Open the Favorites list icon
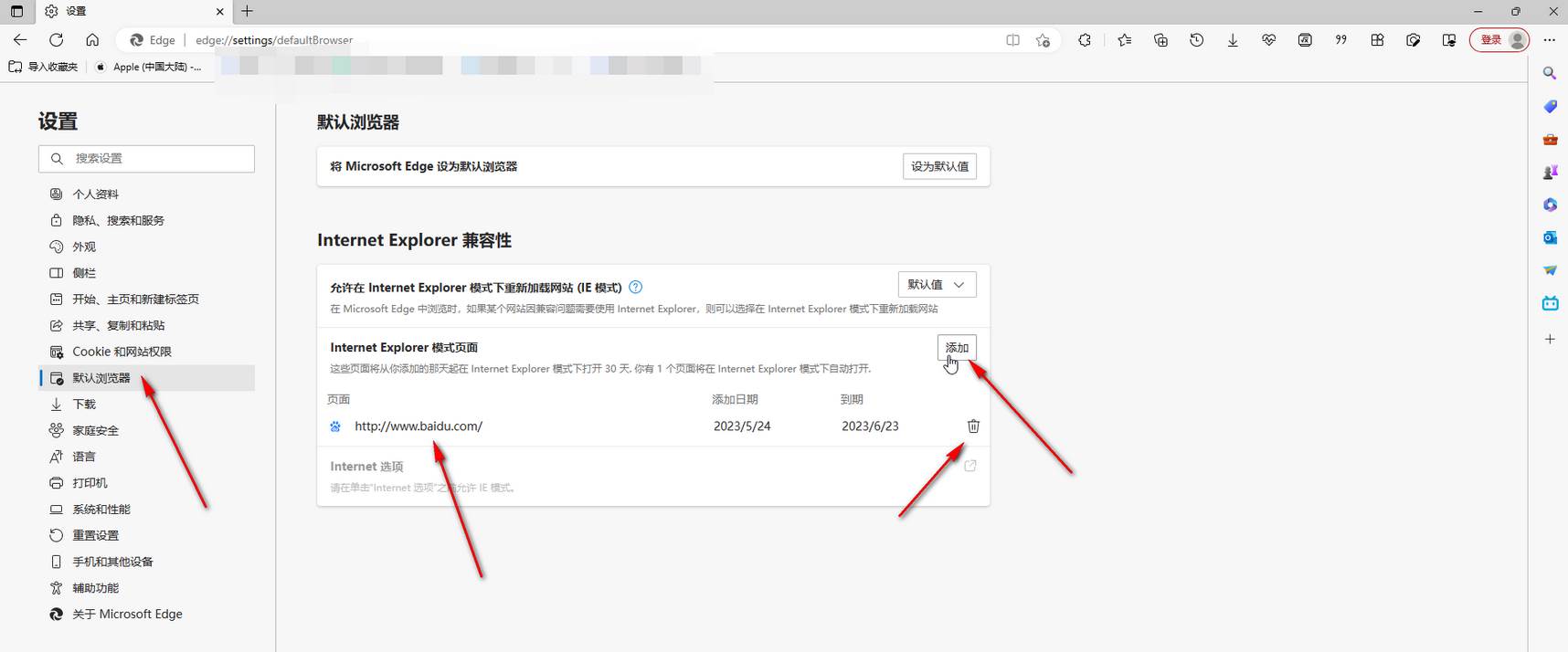Image resolution: width=1568 pixels, height=652 pixels. pos(1124,40)
